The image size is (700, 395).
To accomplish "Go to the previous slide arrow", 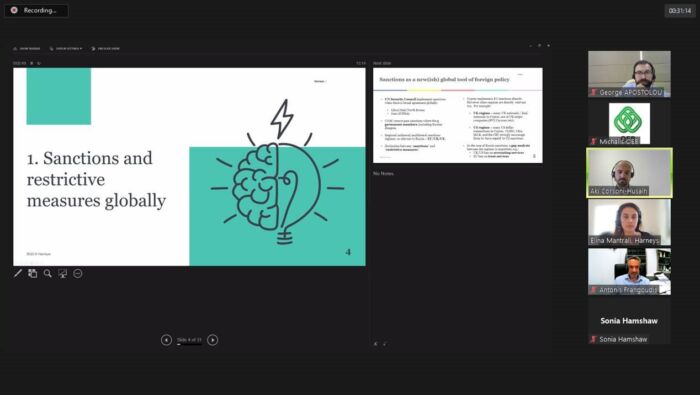I will (x=166, y=340).
